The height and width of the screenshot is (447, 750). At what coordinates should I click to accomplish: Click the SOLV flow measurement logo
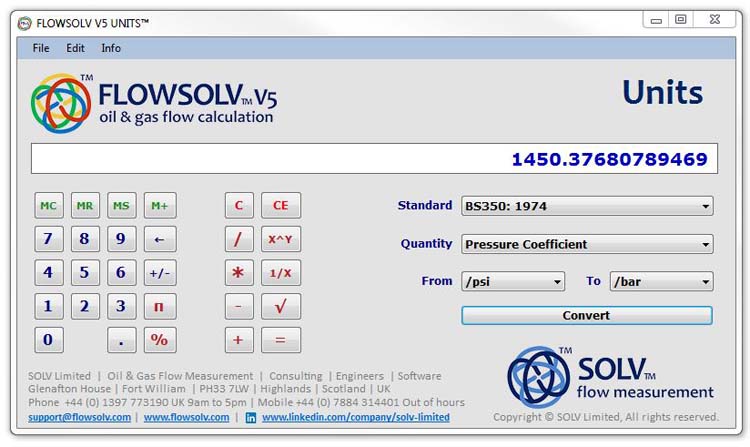tap(610, 378)
